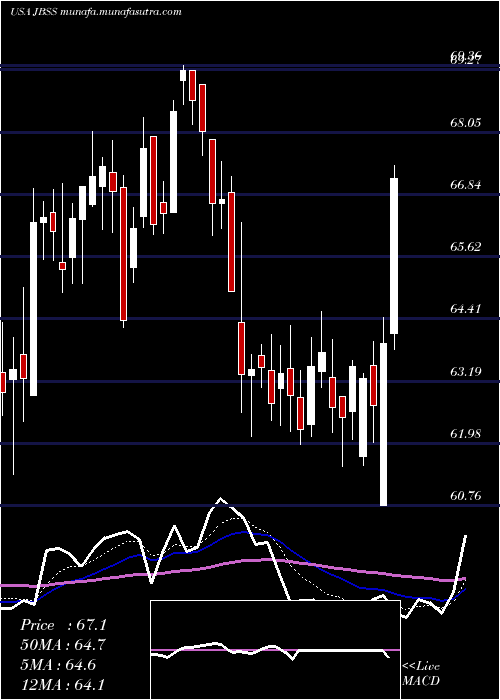Click the 63.19 price level label
Viewport: 500px width, 700px height.
point(466,371)
